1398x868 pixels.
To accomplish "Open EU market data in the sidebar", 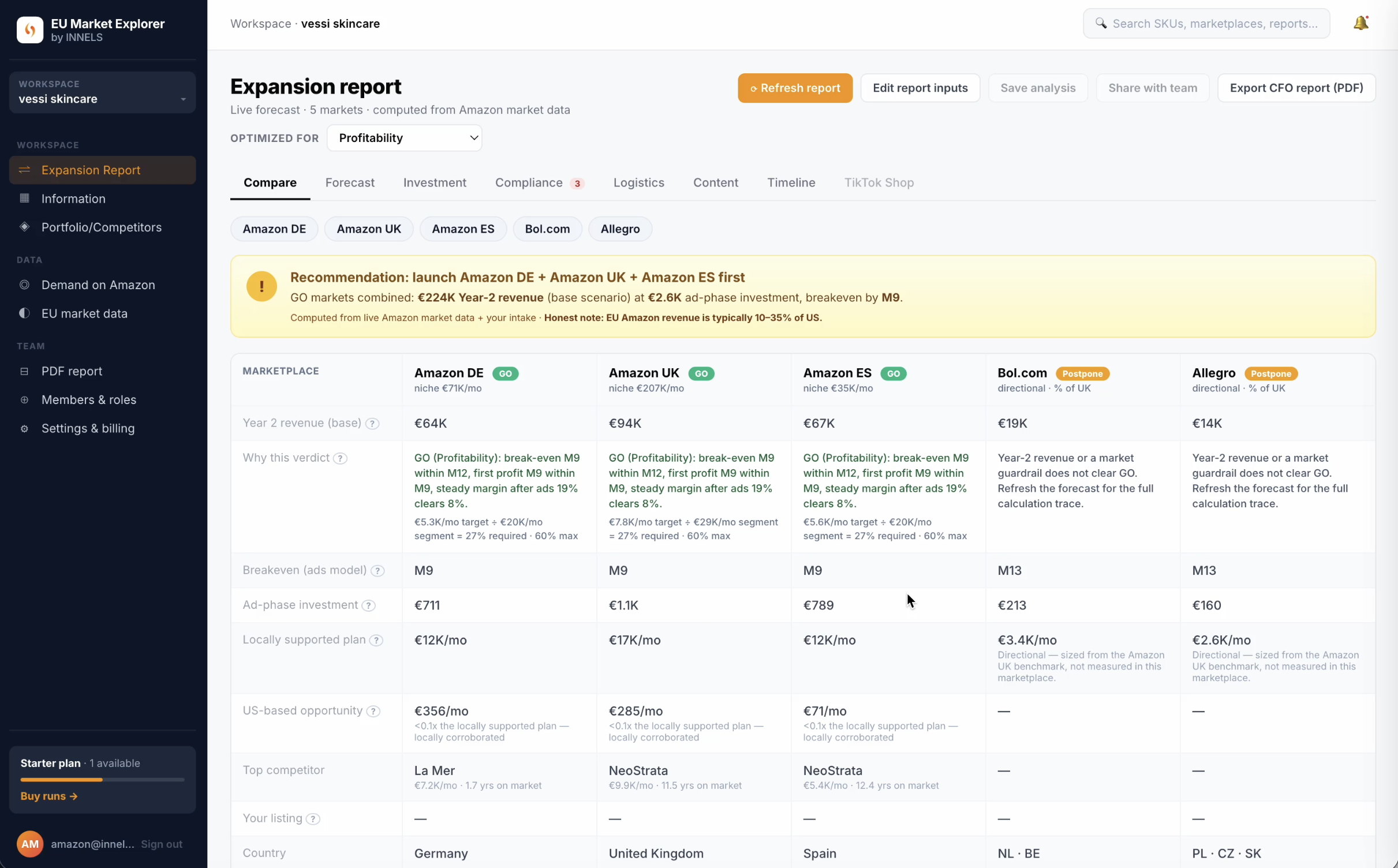I will pyautogui.click(x=102, y=313).
